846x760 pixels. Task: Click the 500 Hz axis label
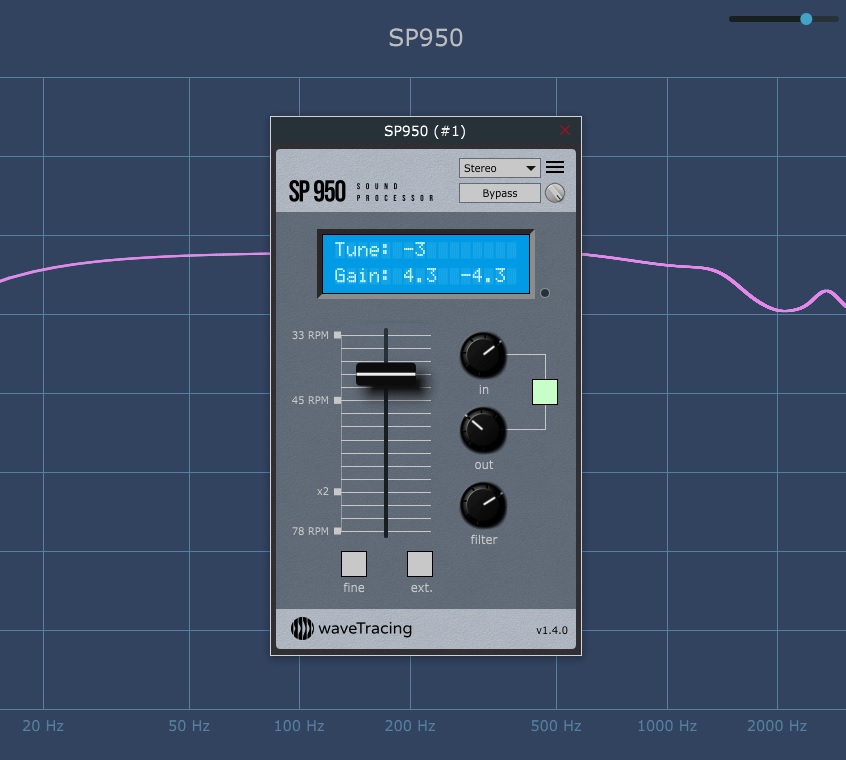coord(556,725)
